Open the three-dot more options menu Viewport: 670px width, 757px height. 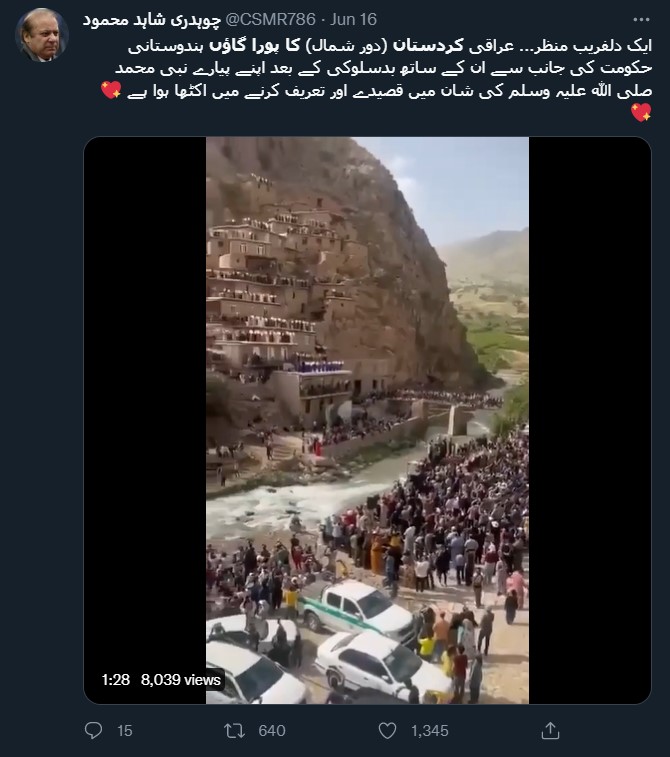[641, 20]
